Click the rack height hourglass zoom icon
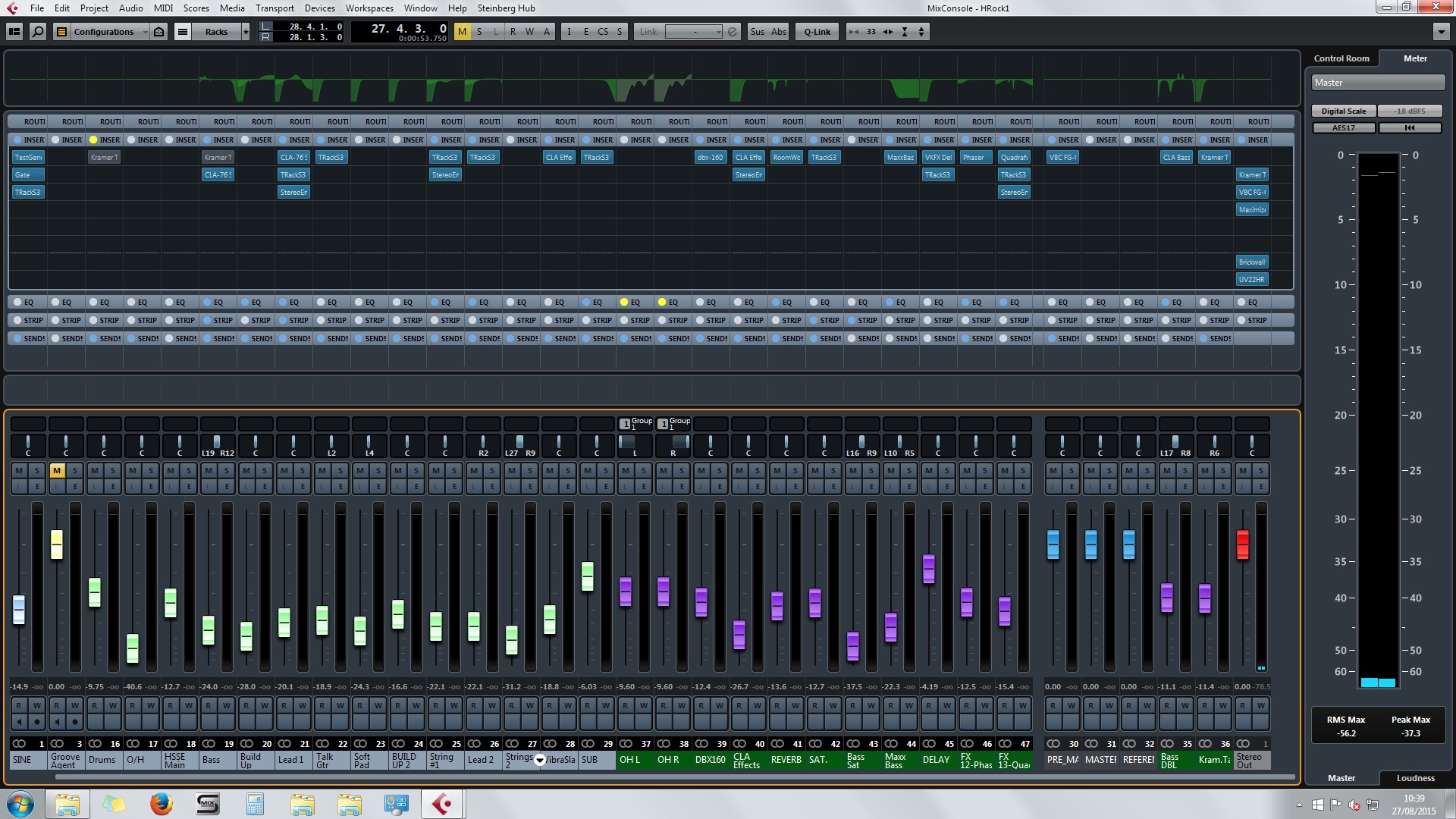The image size is (1456, 819). click(x=905, y=31)
